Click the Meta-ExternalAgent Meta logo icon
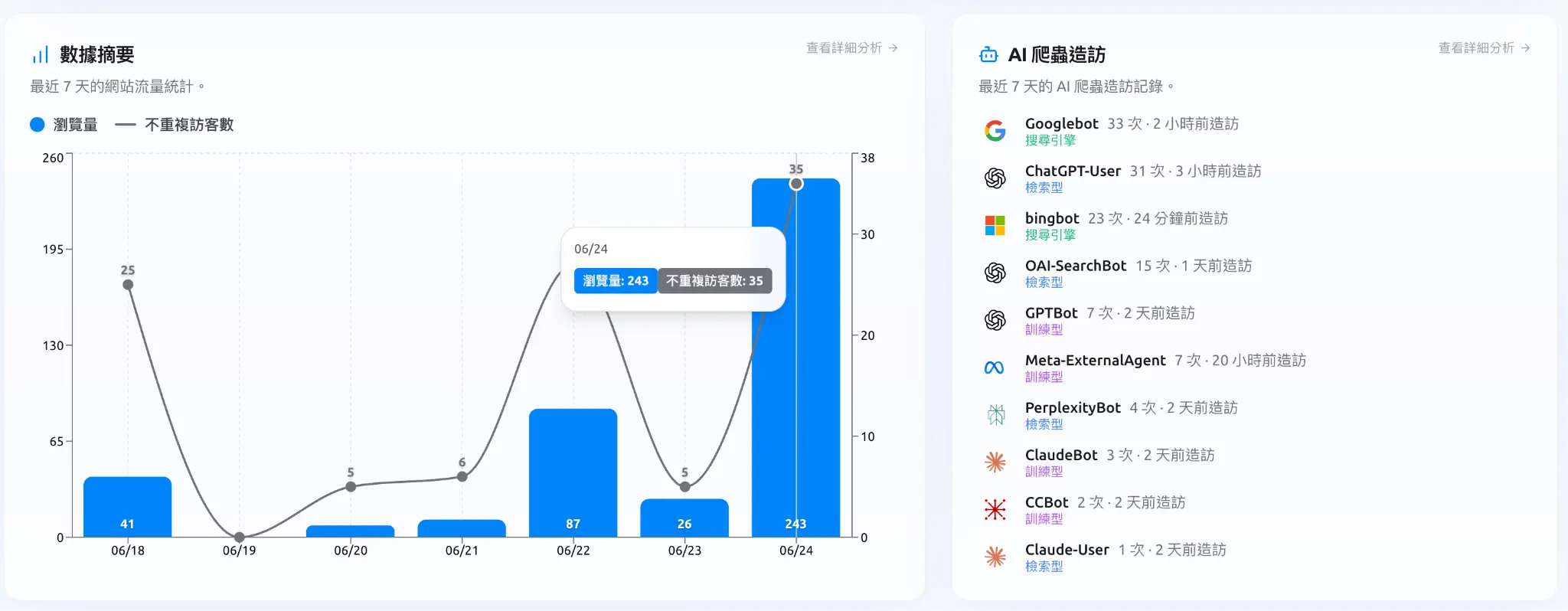 (995, 368)
